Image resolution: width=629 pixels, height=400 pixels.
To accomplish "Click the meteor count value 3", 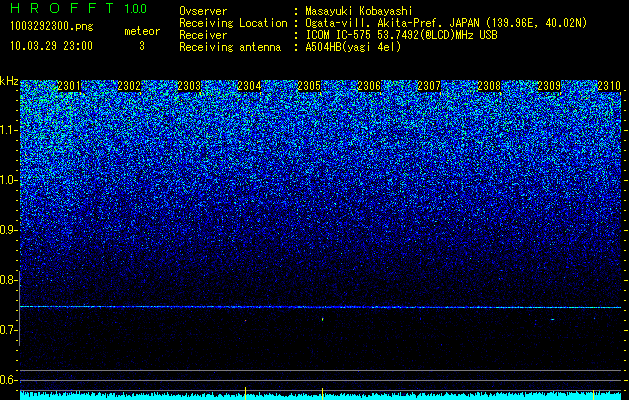I will [142, 46].
